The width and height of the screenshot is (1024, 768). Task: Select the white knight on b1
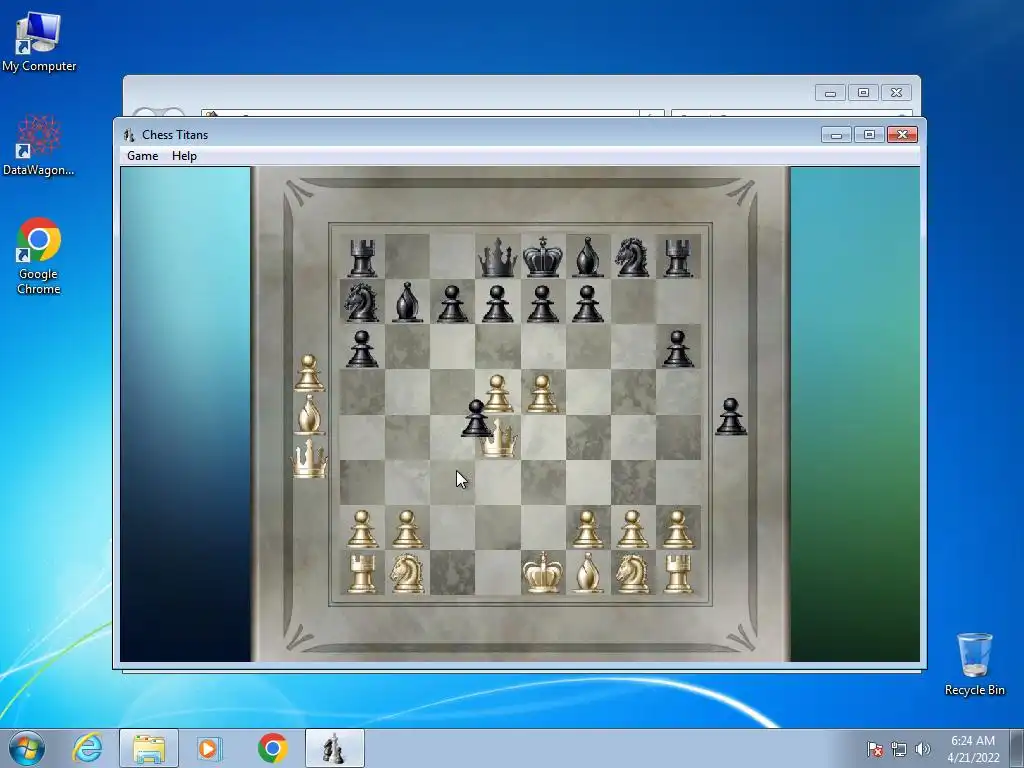pos(407,573)
